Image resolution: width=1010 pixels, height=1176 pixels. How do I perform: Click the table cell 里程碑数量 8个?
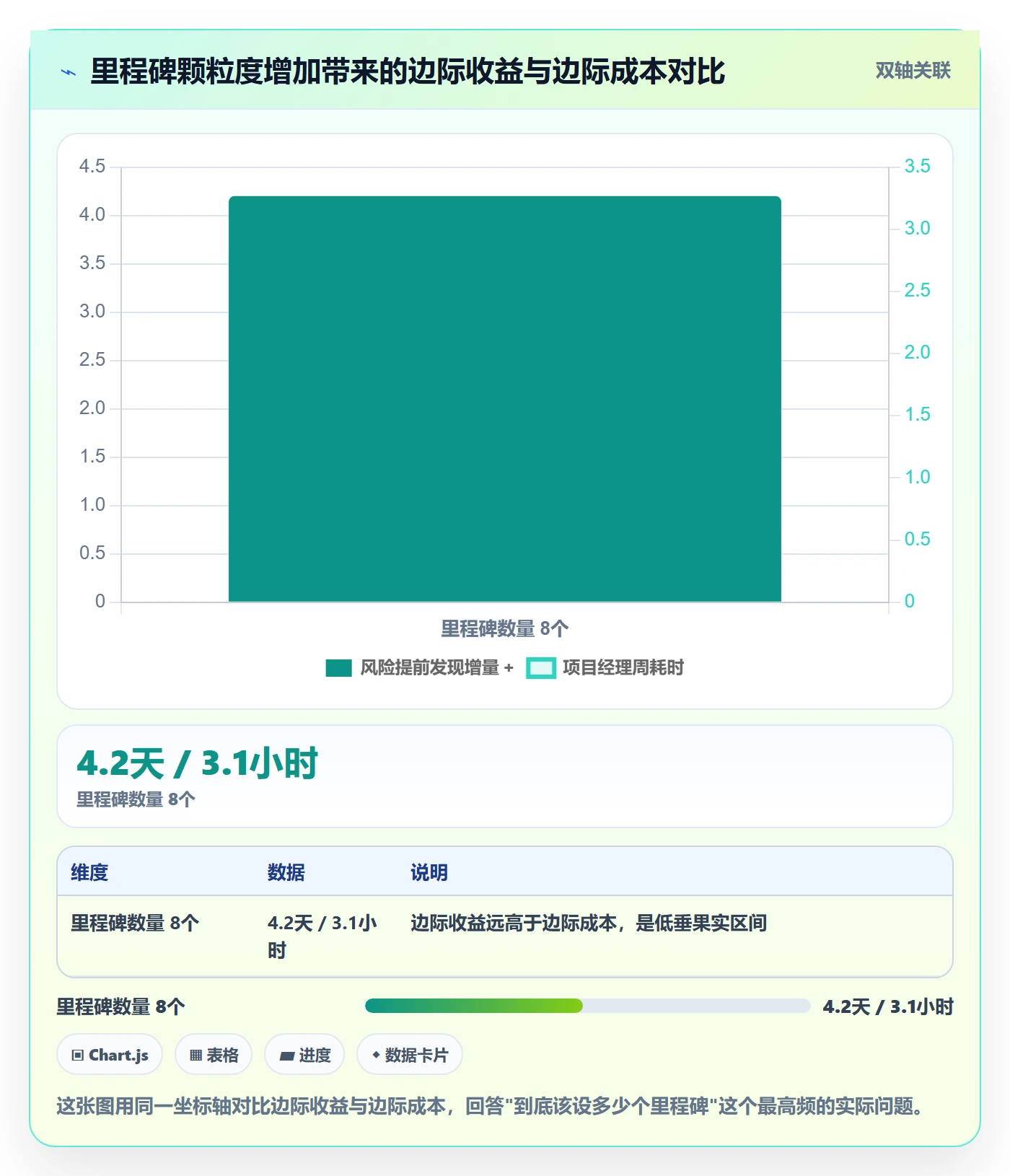135,923
